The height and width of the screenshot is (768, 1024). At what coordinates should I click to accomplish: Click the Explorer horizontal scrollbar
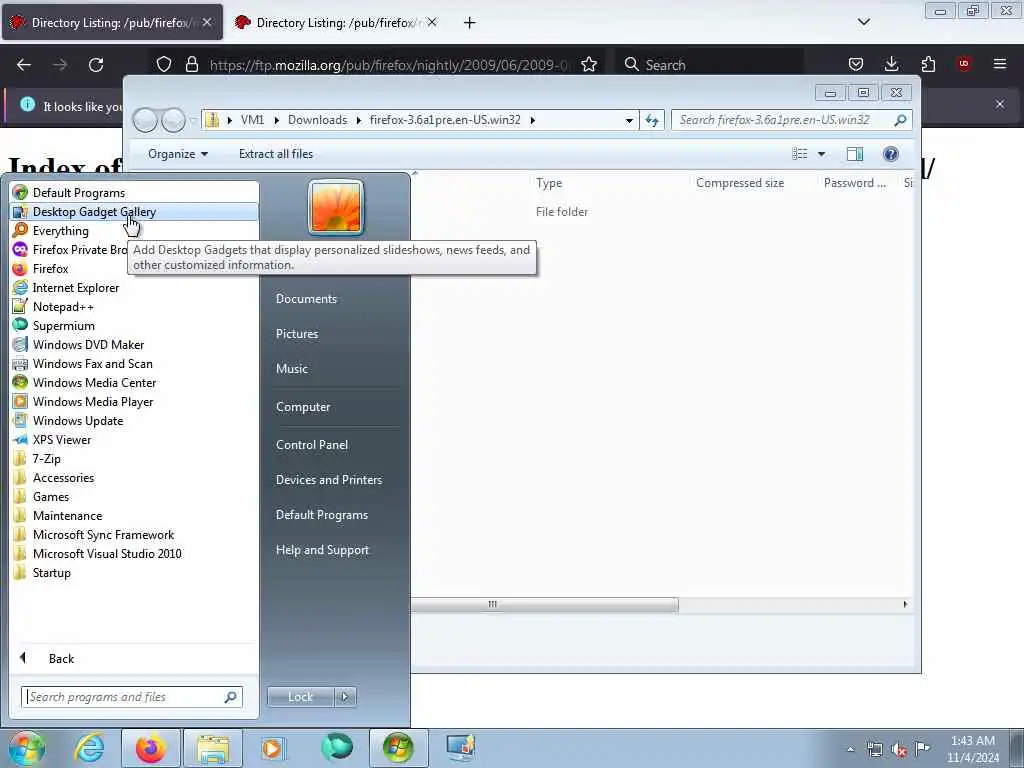coord(545,605)
